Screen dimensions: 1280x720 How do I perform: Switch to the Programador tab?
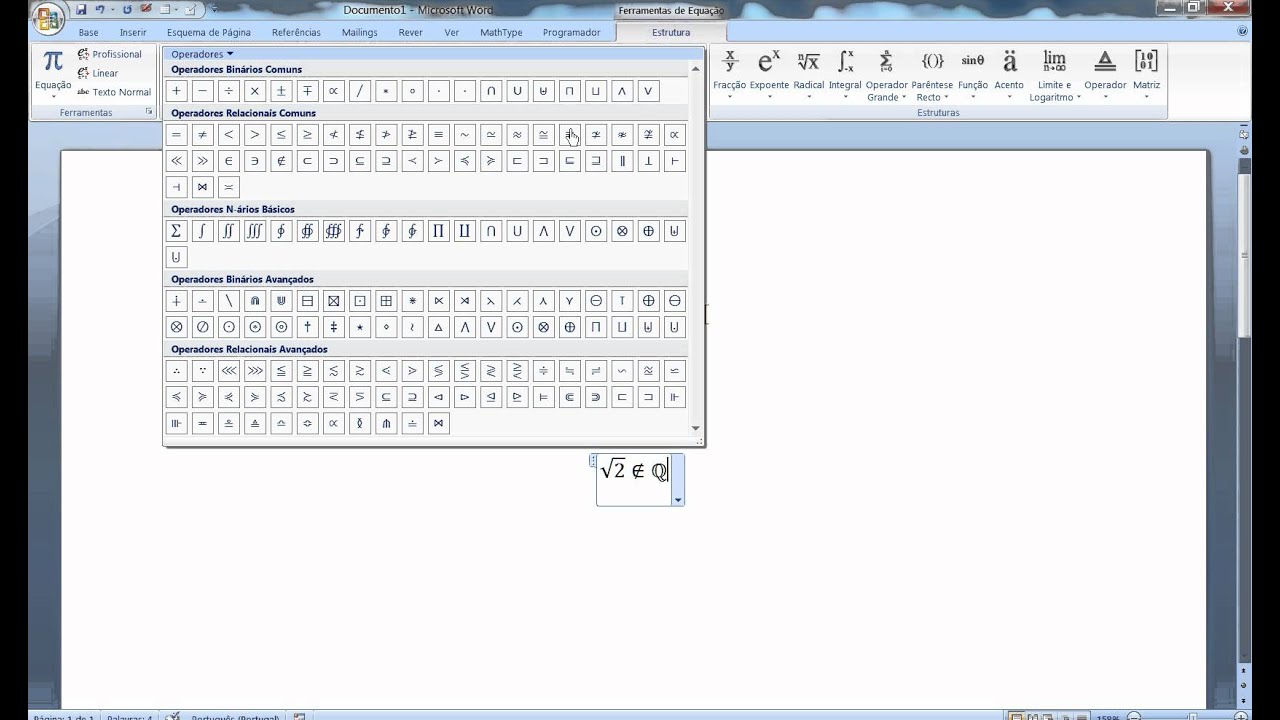572,32
